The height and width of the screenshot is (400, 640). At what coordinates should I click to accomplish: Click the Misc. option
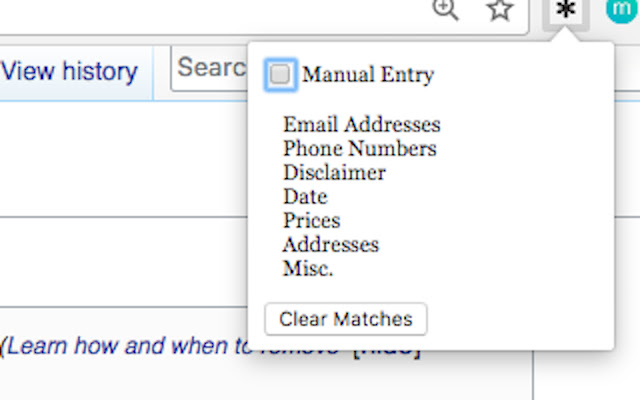[x=308, y=269]
